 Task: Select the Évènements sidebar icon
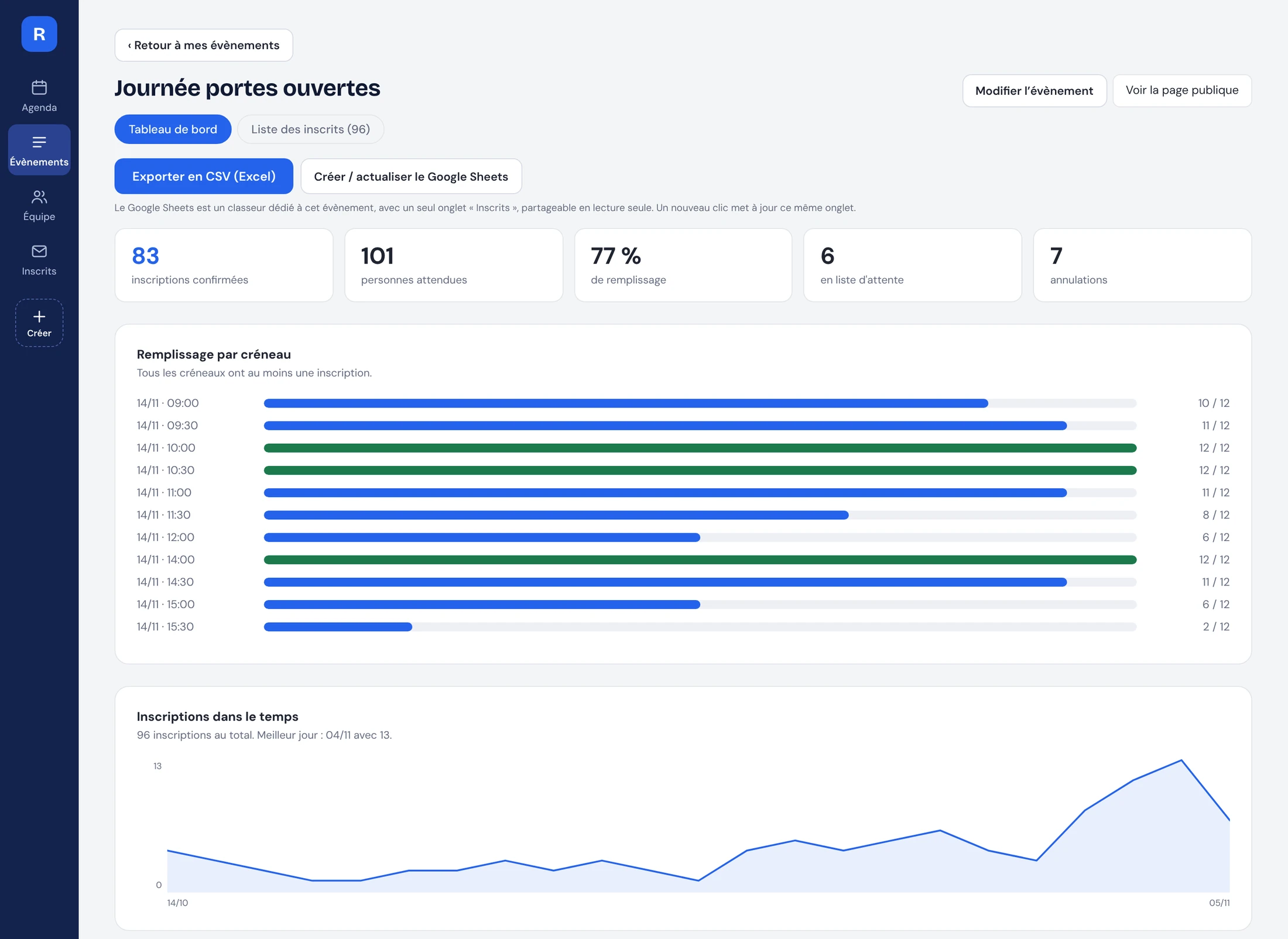39,142
